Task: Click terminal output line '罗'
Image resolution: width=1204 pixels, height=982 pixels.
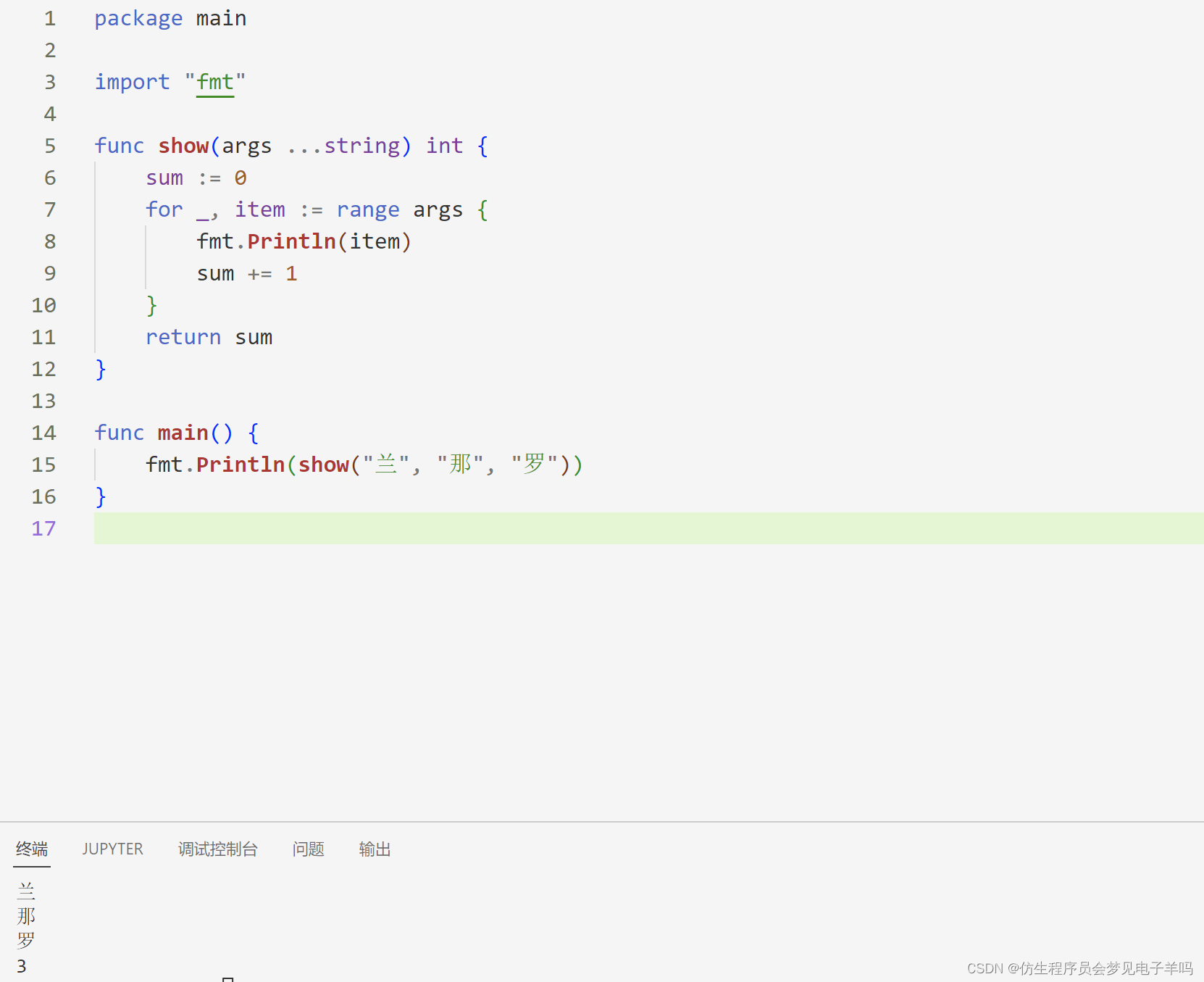Action: pos(26,941)
